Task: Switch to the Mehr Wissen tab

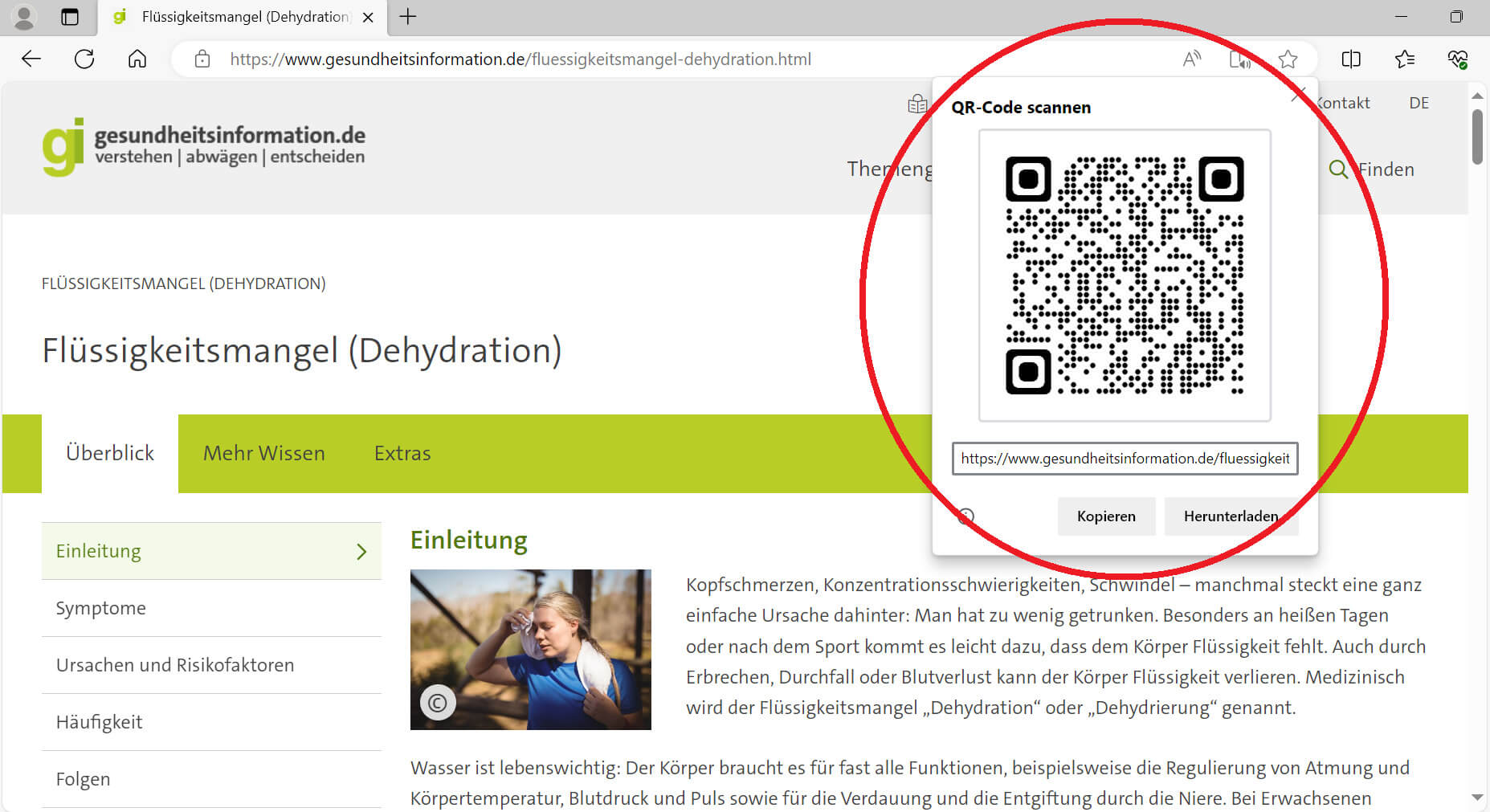Action: [x=264, y=453]
